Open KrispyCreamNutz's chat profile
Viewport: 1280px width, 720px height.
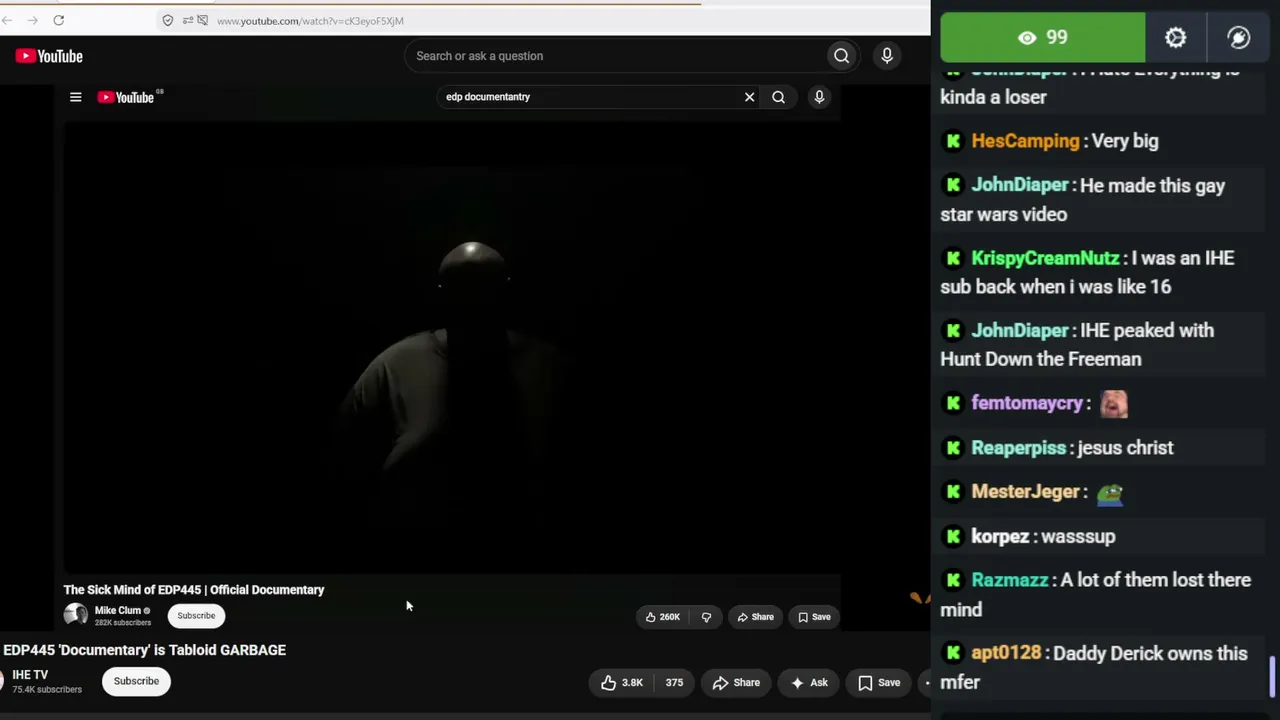pos(1045,258)
